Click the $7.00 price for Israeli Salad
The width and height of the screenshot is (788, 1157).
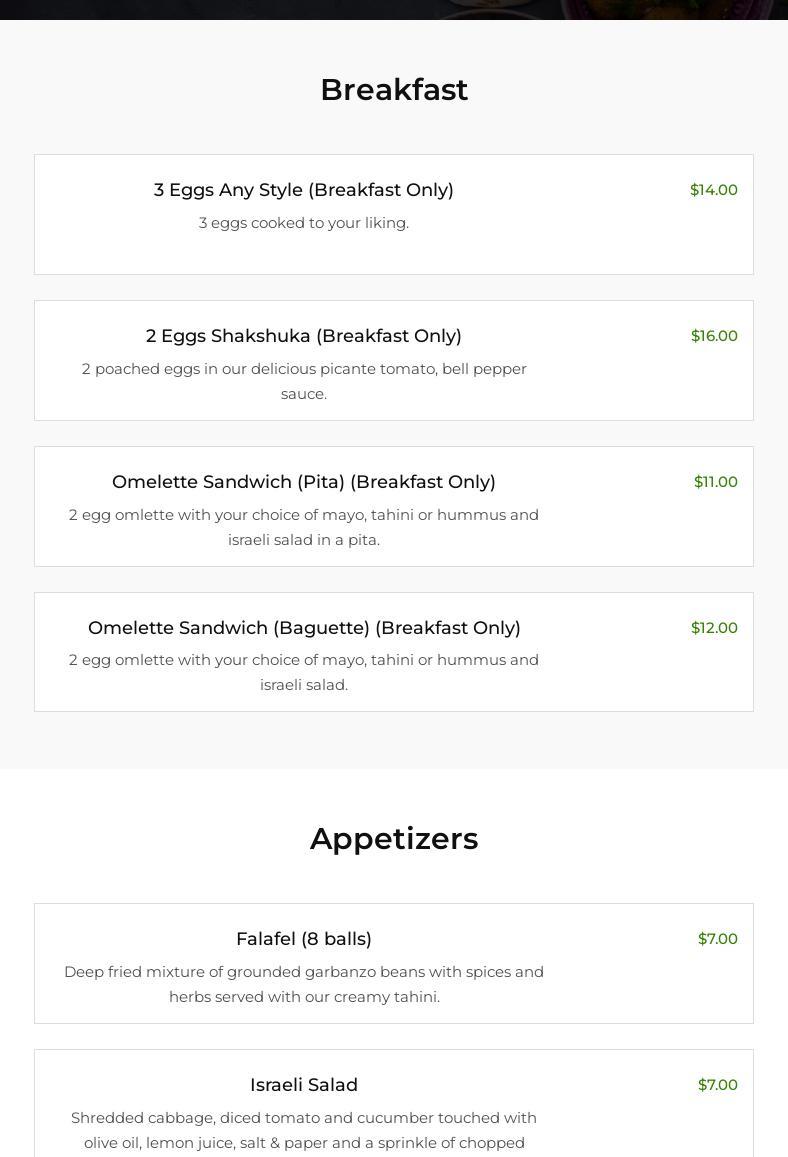click(717, 1085)
